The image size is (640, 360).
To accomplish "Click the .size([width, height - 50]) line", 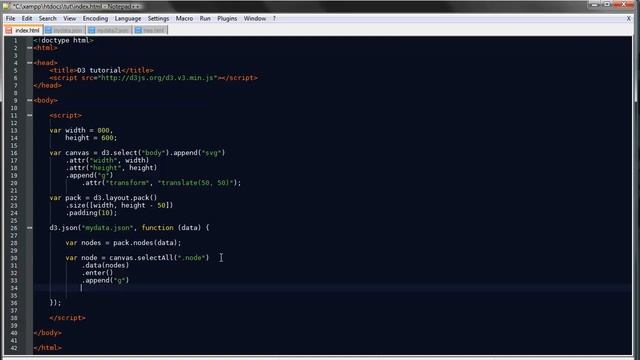I will coord(119,205).
